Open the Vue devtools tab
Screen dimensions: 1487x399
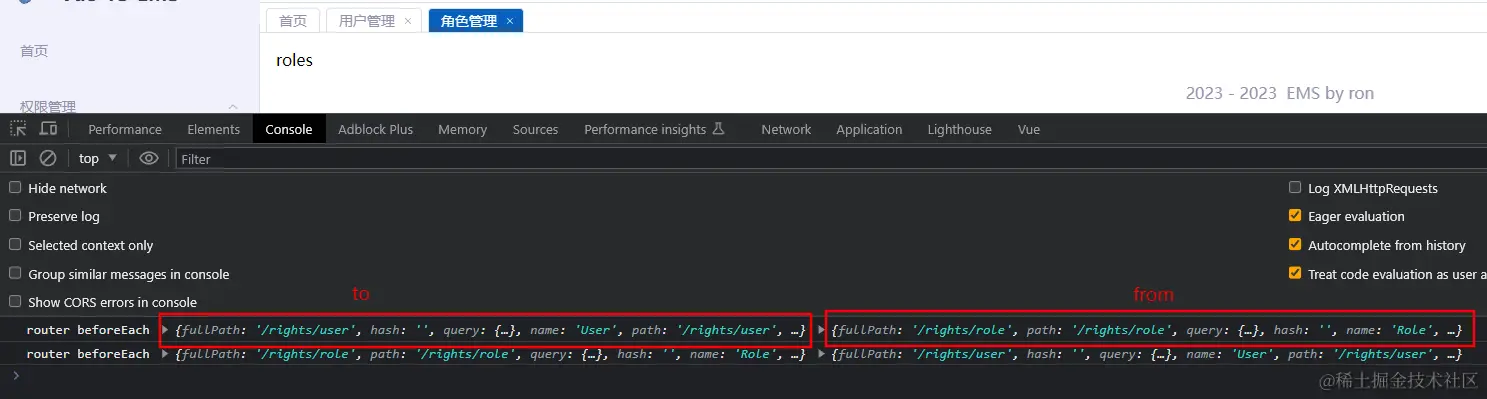(x=1029, y=129)
